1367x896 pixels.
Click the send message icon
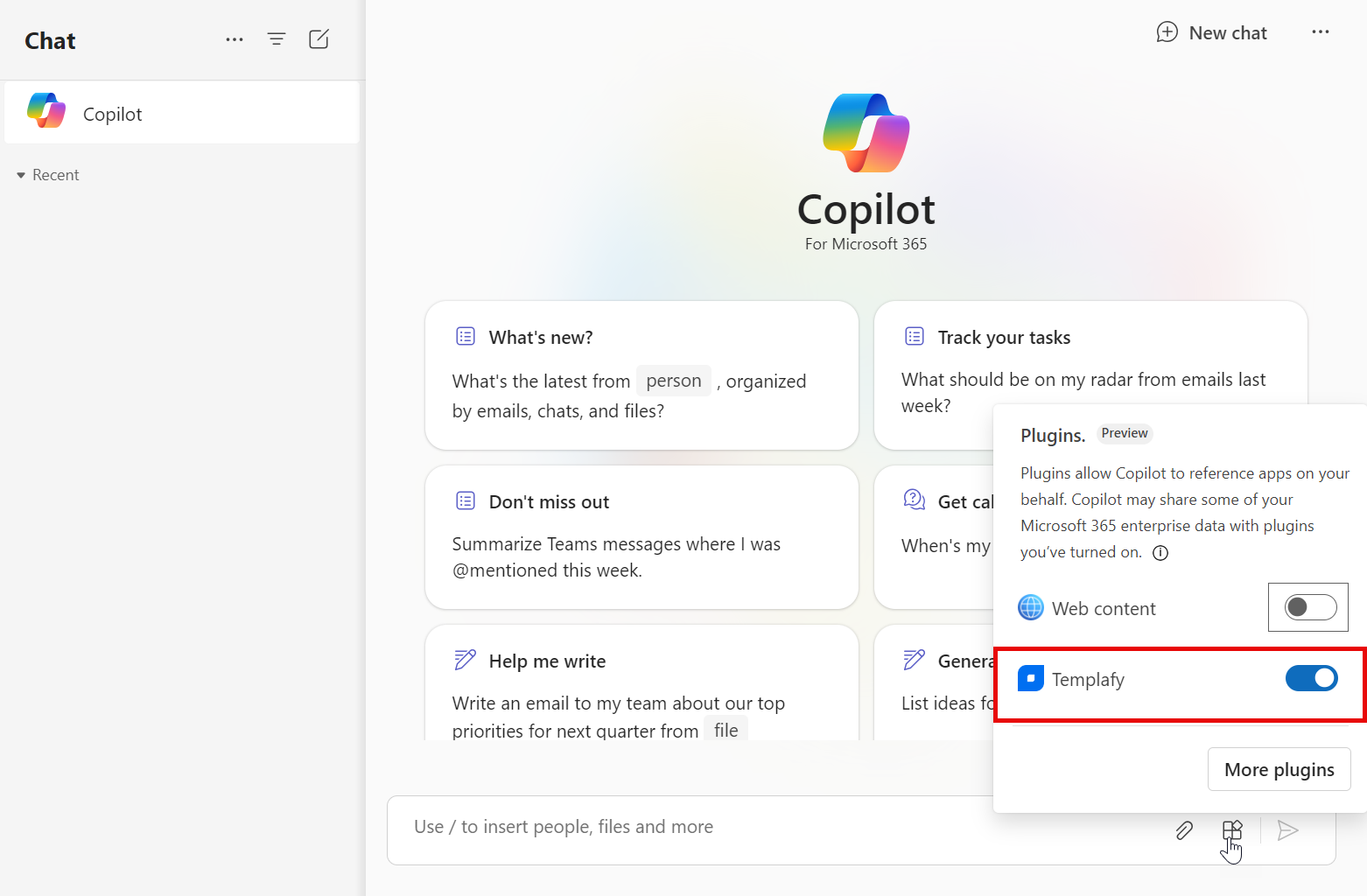[x=1287, y=829]
